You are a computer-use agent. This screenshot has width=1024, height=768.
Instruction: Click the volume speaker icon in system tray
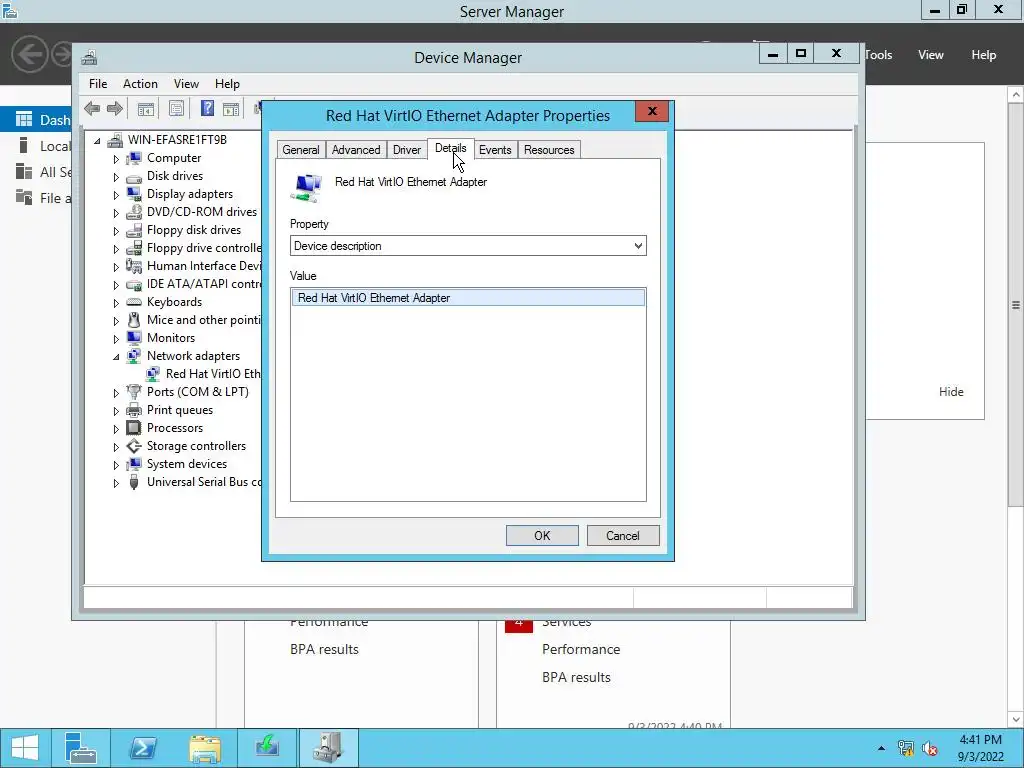click(x=930, y=748)
